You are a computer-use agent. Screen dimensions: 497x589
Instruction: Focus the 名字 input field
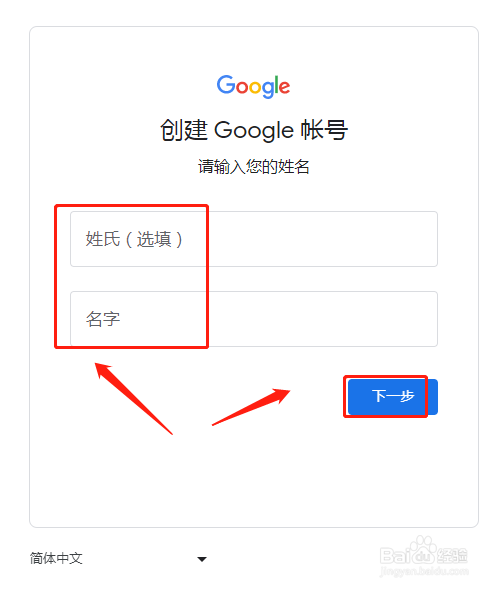pos(254,319)
